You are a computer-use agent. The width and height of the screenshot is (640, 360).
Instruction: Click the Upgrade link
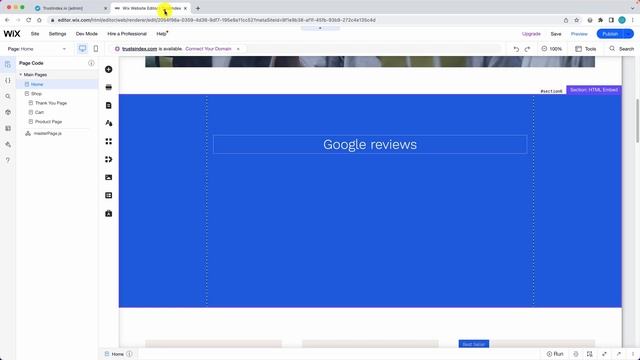tap(531, 34)
